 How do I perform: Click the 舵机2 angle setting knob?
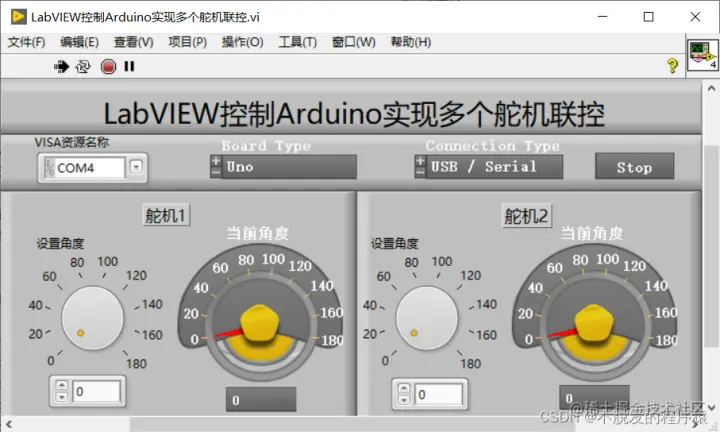click(427, 318)
